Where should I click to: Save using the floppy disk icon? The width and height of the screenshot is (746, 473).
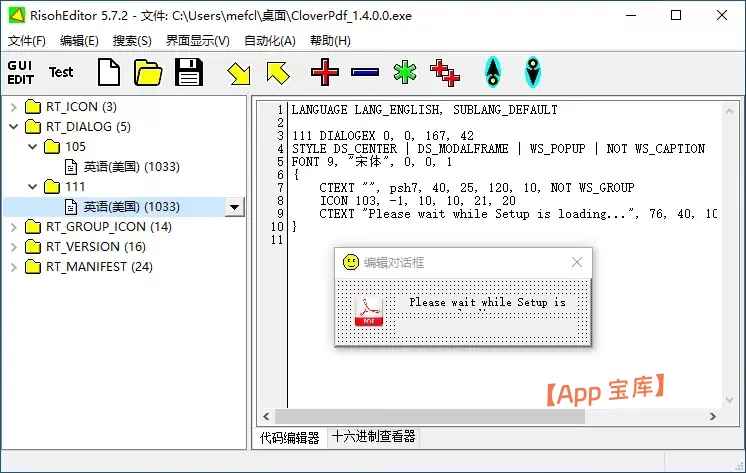[189, 72]
